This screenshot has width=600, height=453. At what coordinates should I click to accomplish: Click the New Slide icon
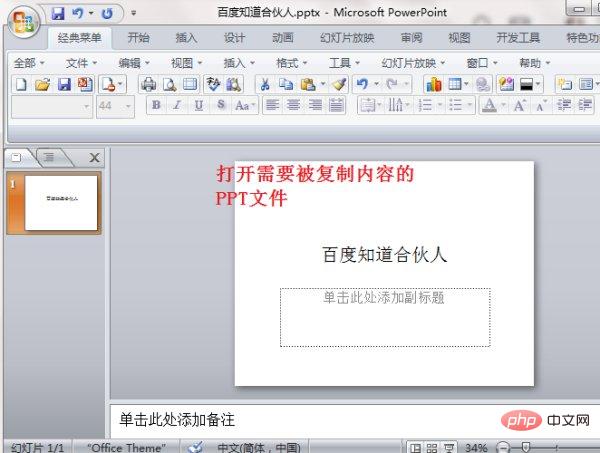[x=565, y=84]
